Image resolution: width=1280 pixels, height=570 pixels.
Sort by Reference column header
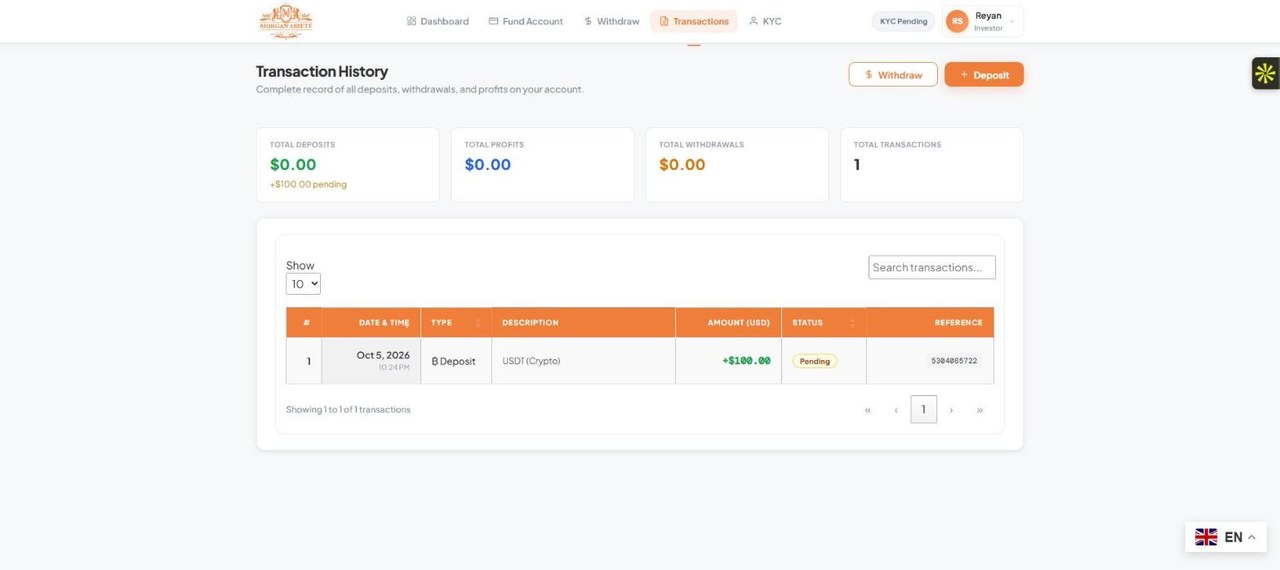tap(930, 322)
